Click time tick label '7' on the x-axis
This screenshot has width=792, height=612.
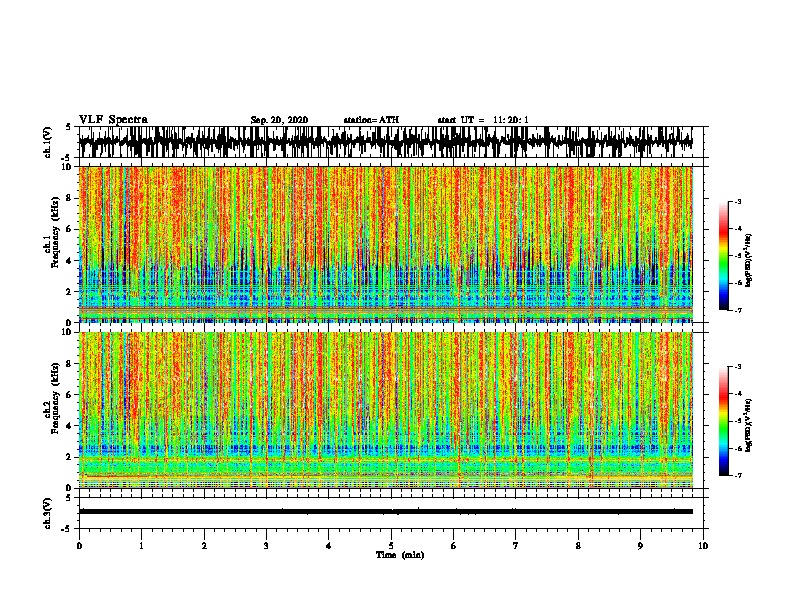tap(516, 546)
